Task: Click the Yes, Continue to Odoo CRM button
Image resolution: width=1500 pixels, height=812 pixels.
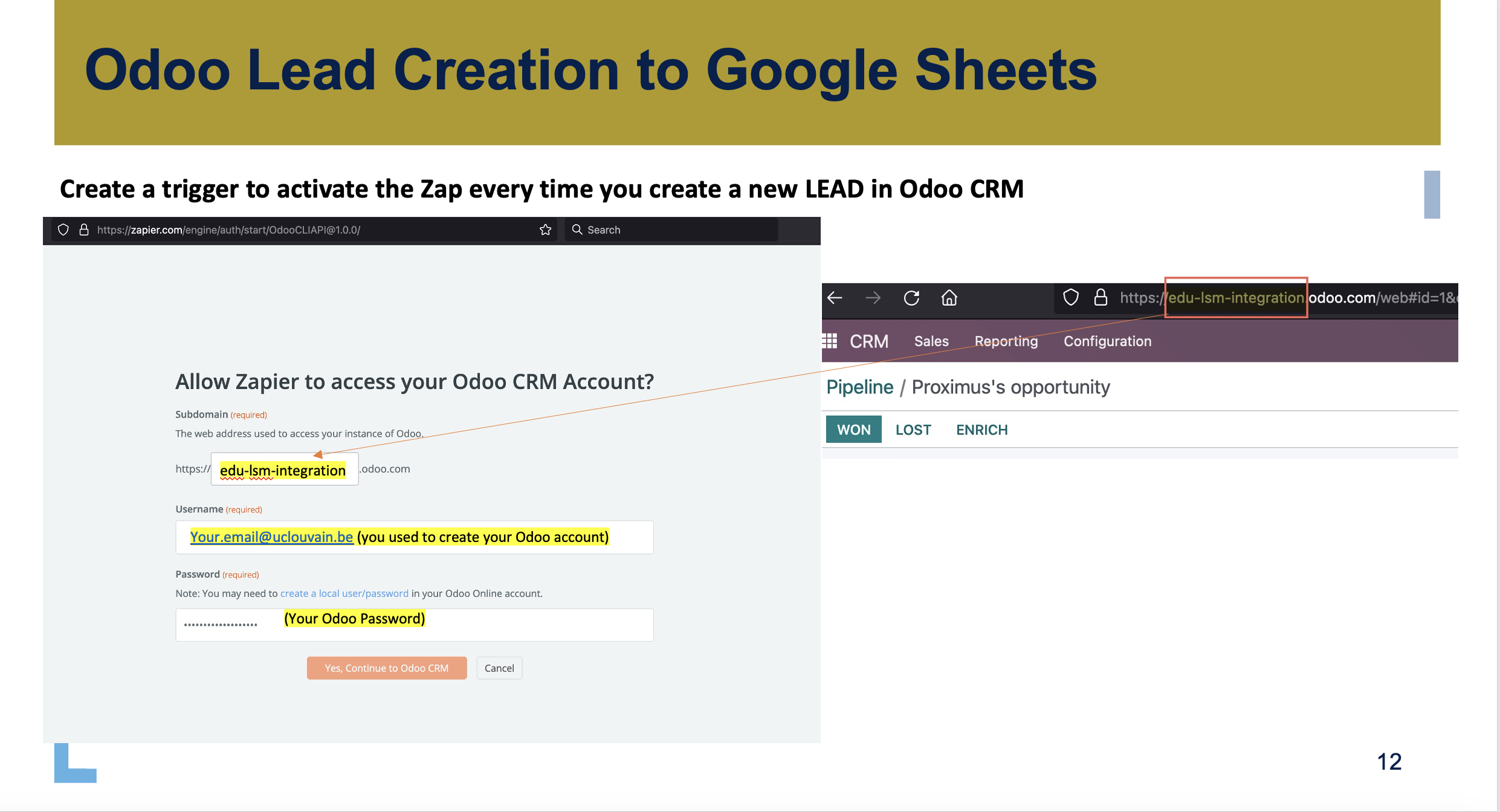Action: click(x=387, y=668)
